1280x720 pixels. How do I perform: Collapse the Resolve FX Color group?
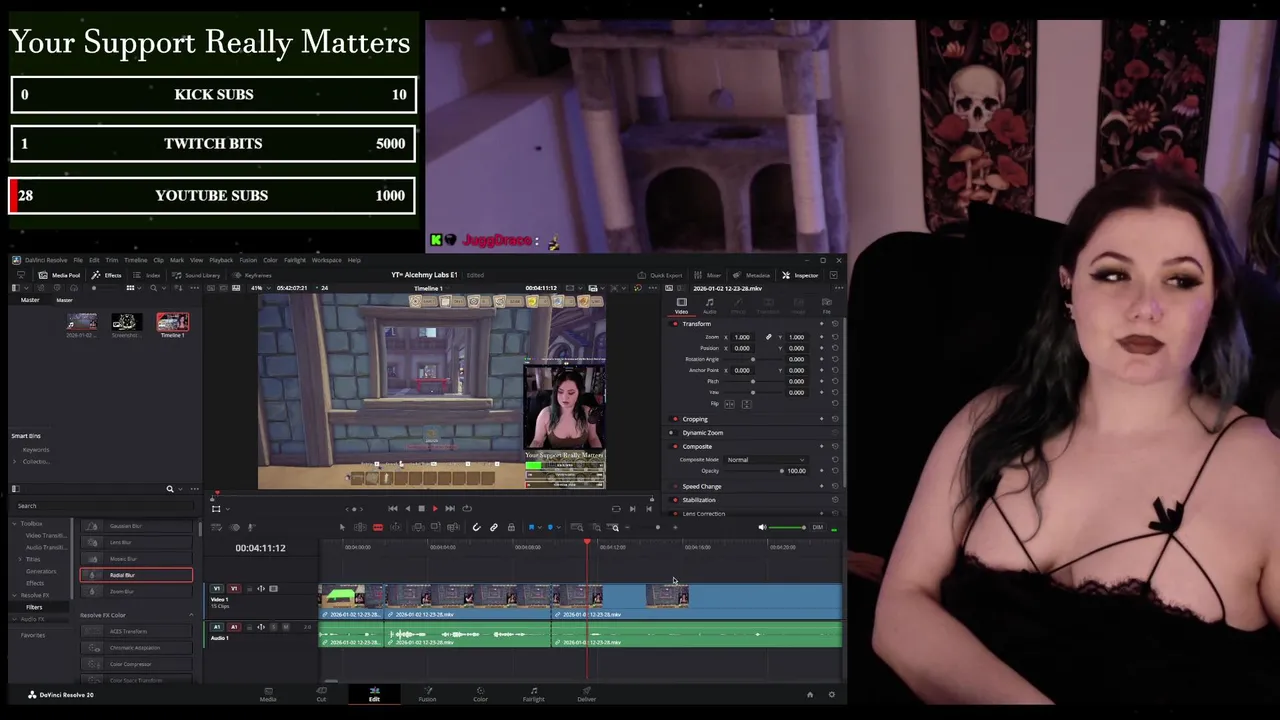tap(191, 615)
